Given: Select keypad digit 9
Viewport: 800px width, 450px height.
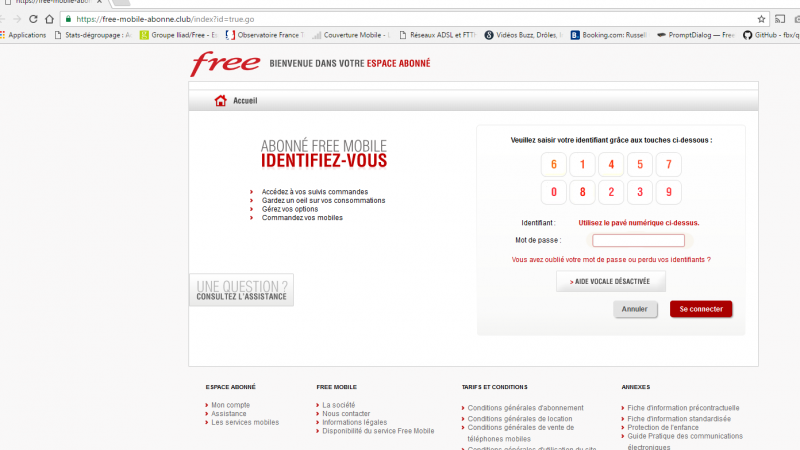Looking at the screenshot, I should point(668,192).
